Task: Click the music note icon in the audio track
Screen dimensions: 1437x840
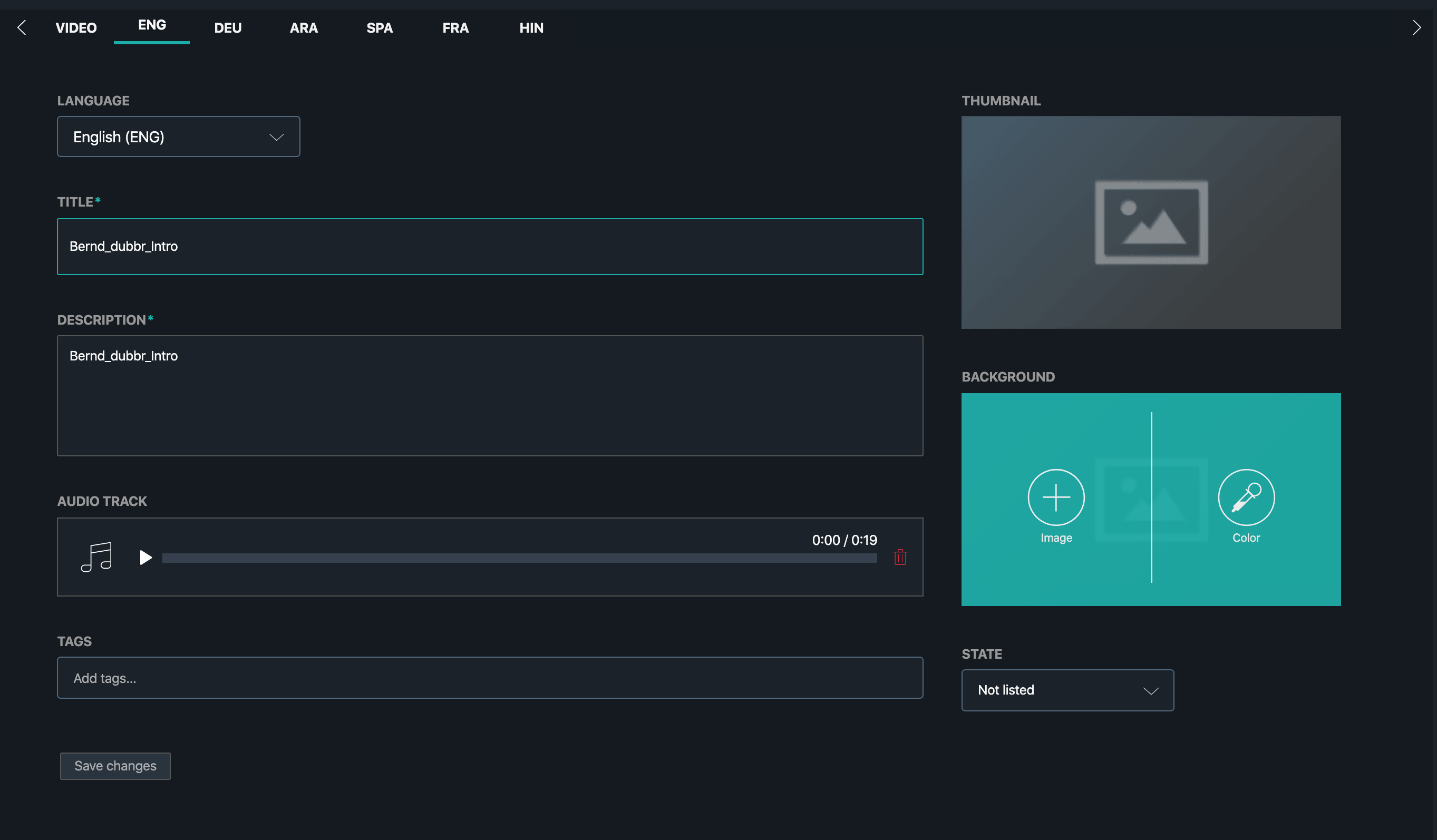Action: click(x=96, y=557)
